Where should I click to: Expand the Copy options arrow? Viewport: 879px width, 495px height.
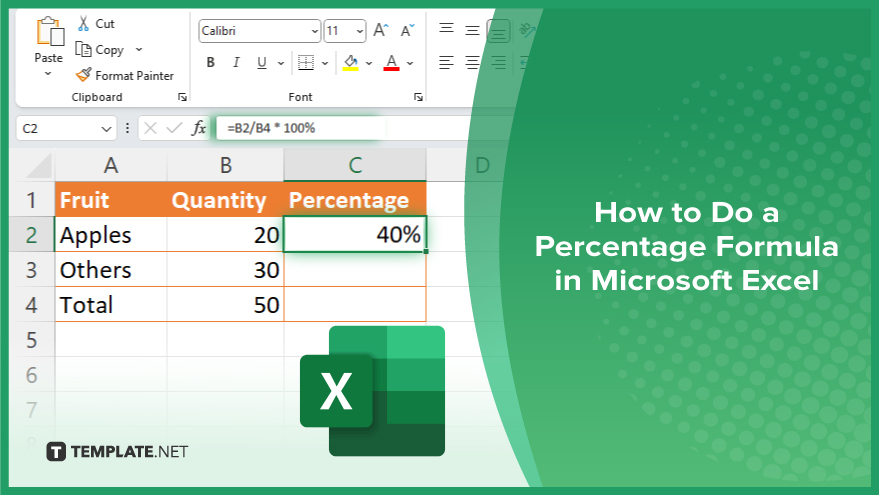(139, 50)
